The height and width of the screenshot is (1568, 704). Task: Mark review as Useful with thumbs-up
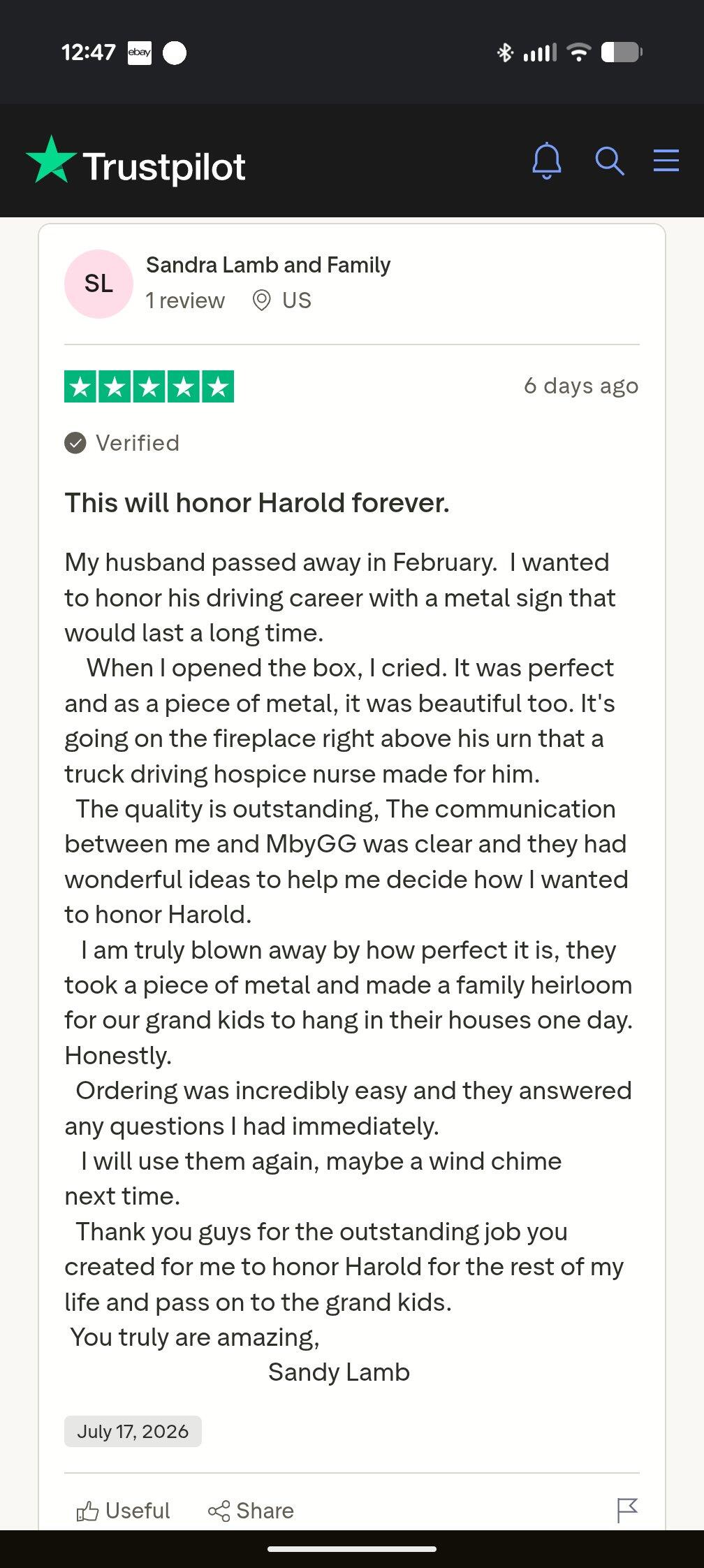click(123, 1511)
